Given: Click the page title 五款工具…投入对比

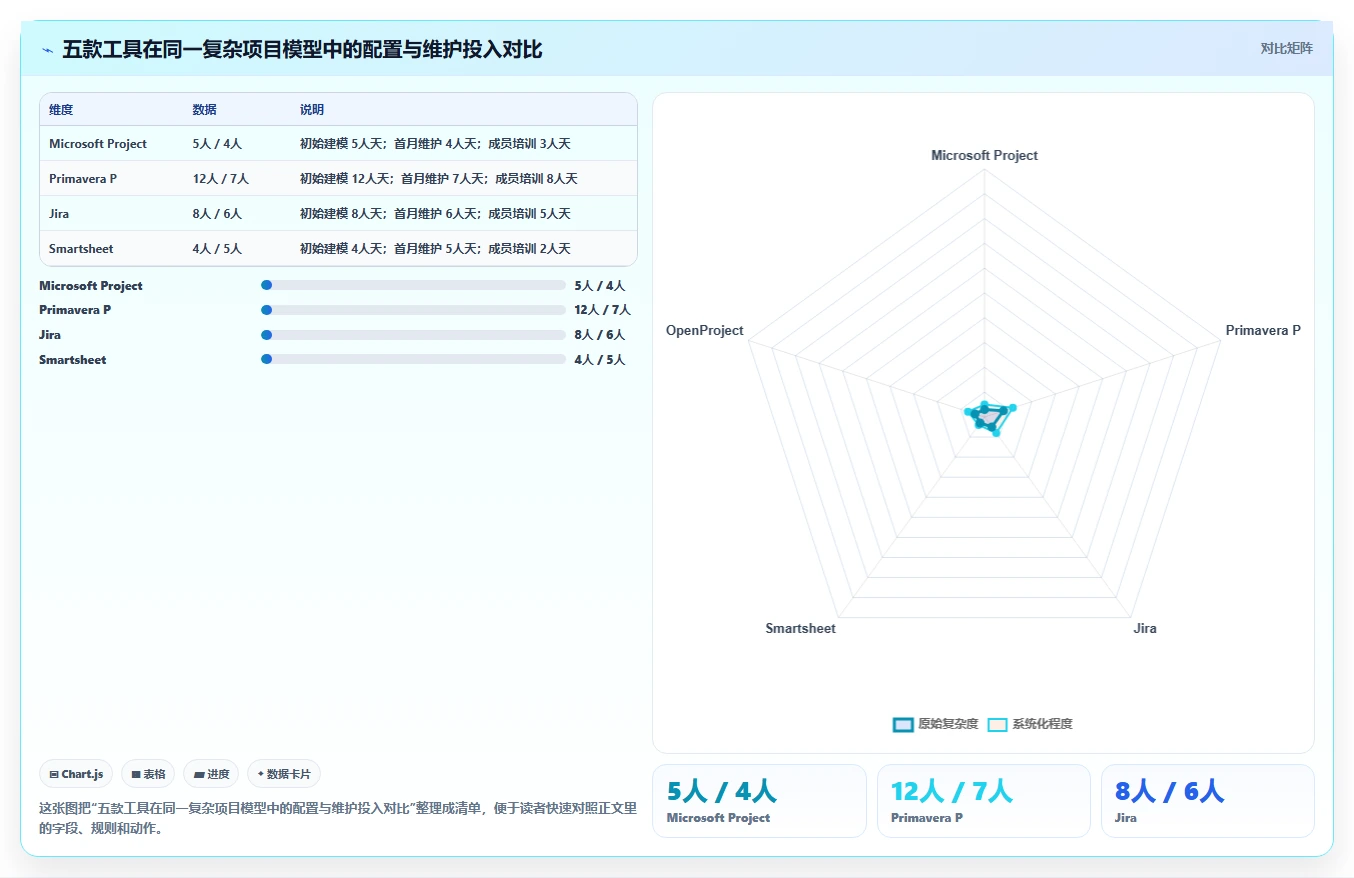Looking at the screenshot, I should point(302,49).
